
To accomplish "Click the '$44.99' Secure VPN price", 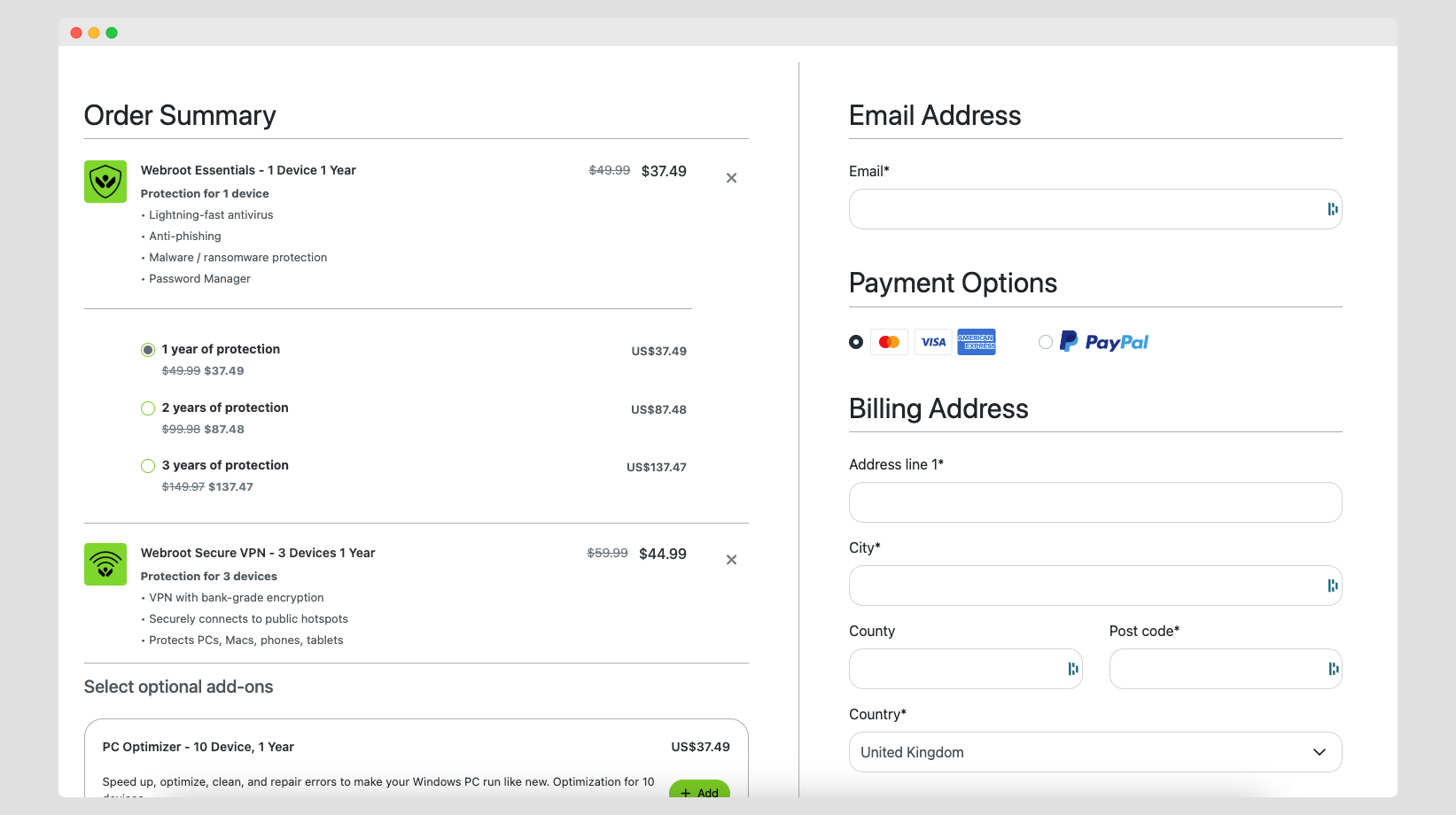I will pos(663,554).
